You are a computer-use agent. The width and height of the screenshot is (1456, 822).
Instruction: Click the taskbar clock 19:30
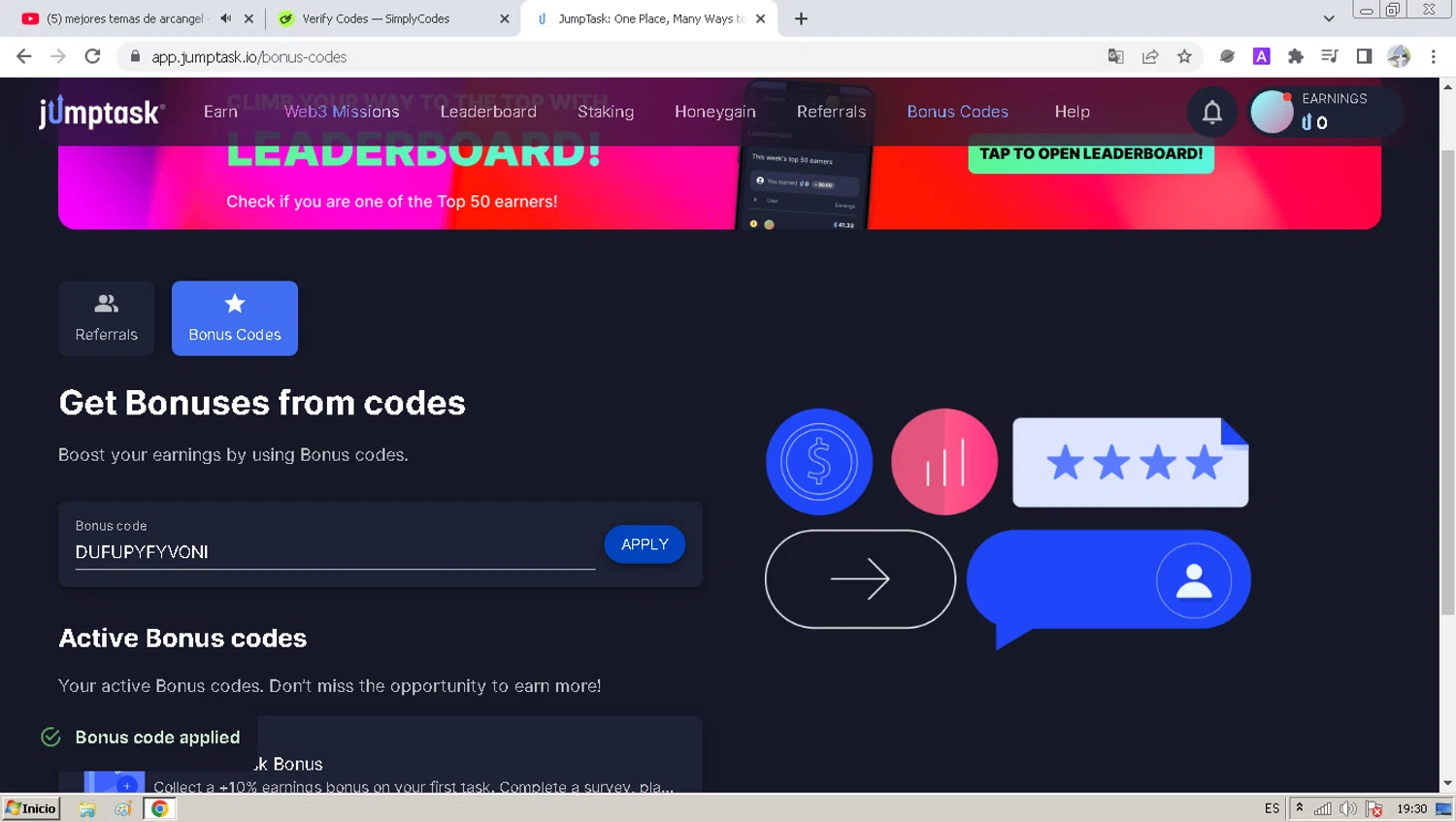(1411, 808)
